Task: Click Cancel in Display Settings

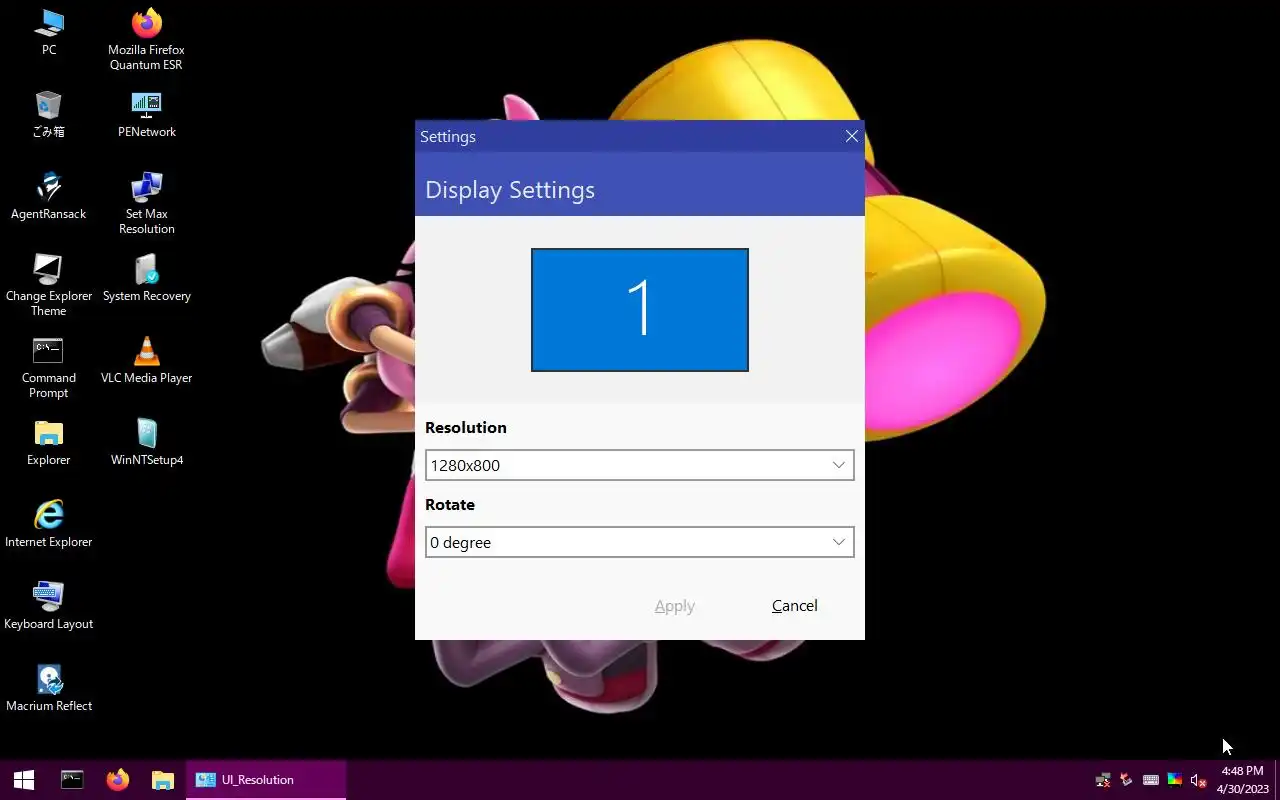Action: coord(795,606)
